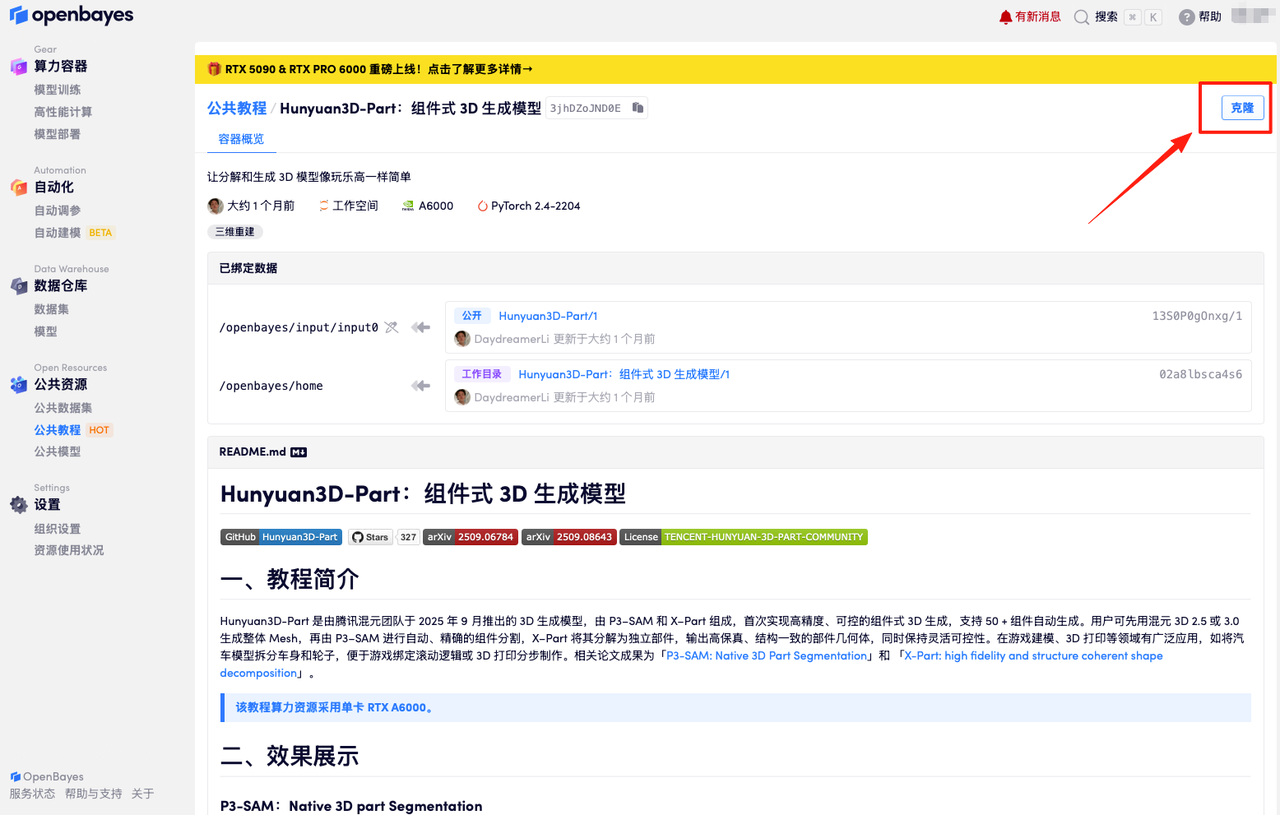Click arrow icon next to /openbayes/home
The image size is (1280, 815).
[421, 386]
